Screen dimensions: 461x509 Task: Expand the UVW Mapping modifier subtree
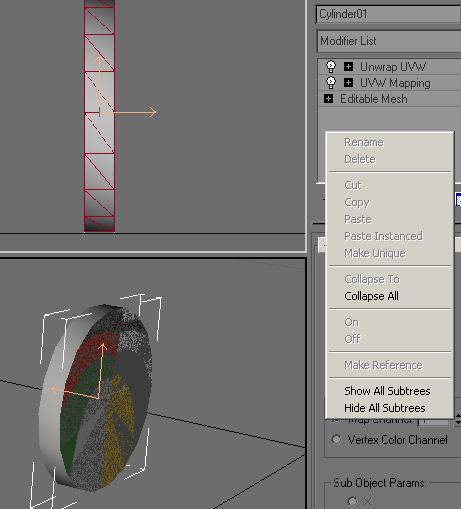348,82
